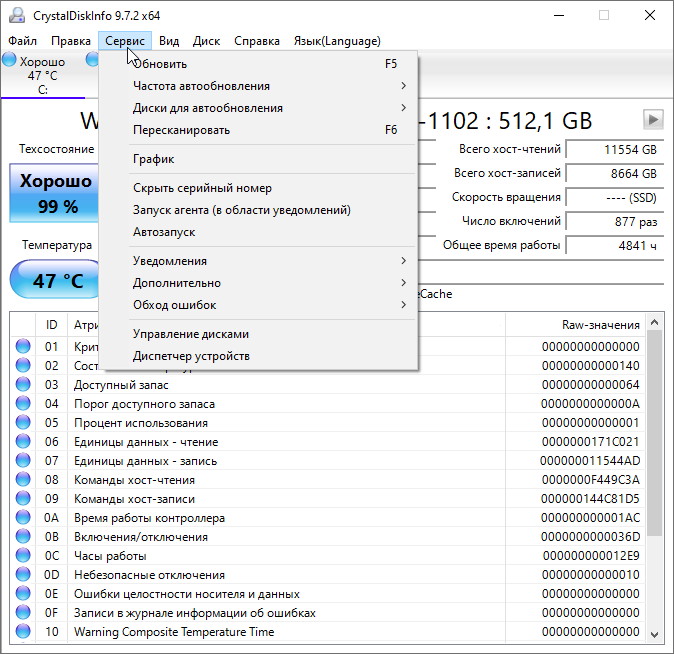
Task: Click the ID column header
Action: coord(51,325)
